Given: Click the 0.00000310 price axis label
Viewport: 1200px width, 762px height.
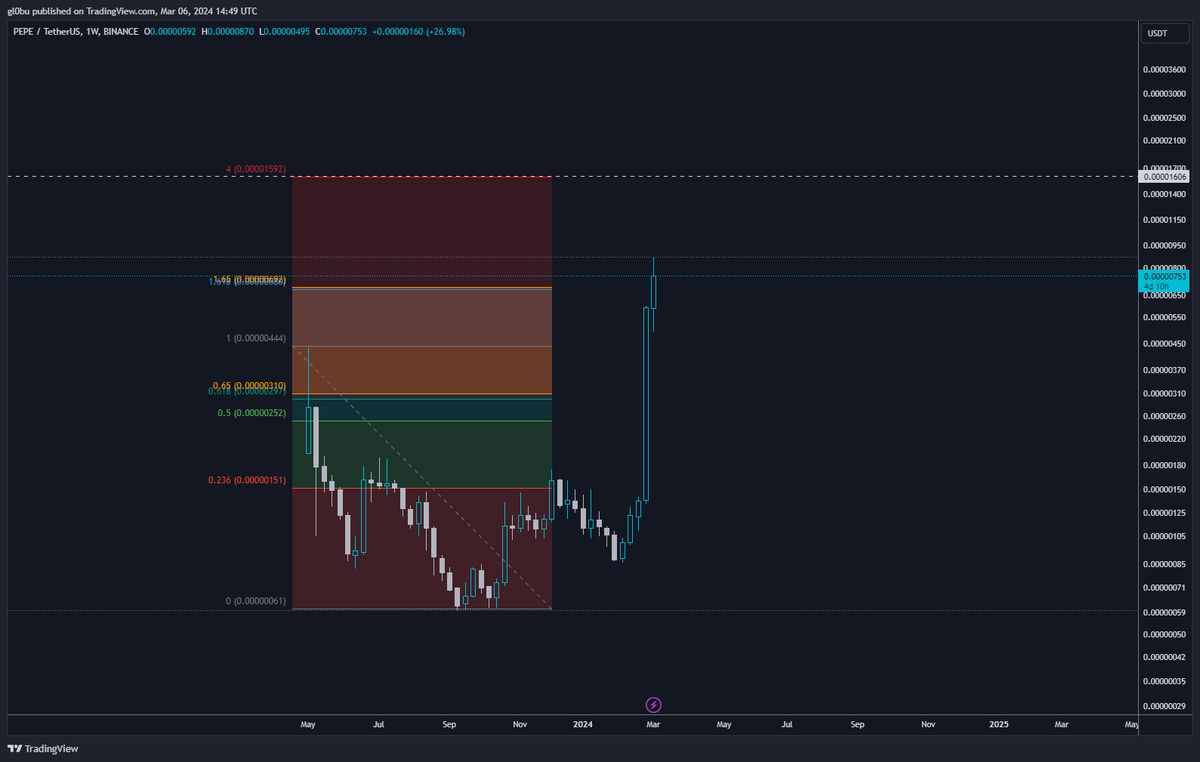Looking at the screenshot, I should (1165, 393).
